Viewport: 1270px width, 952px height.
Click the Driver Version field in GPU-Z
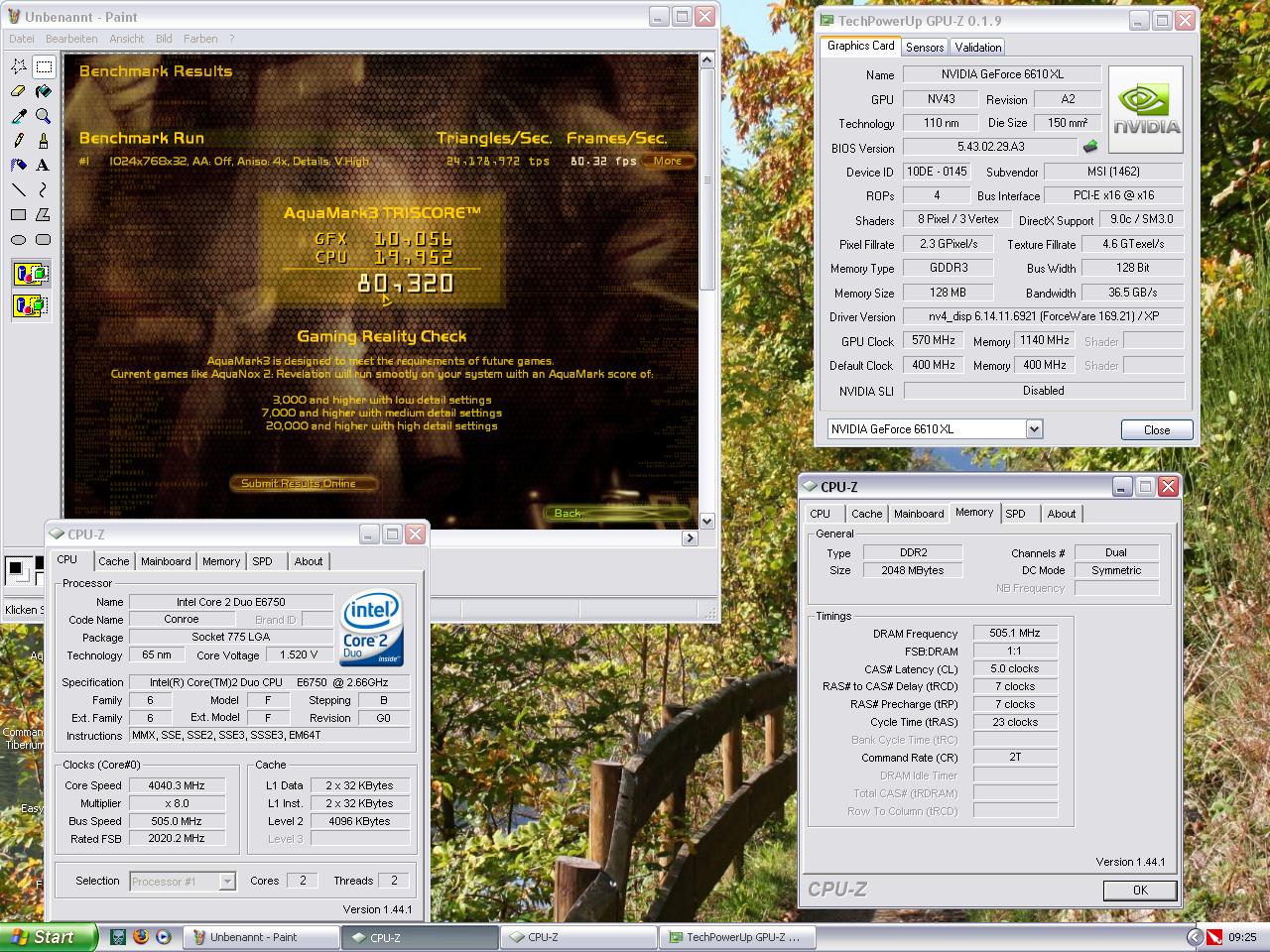[1043, 316]
